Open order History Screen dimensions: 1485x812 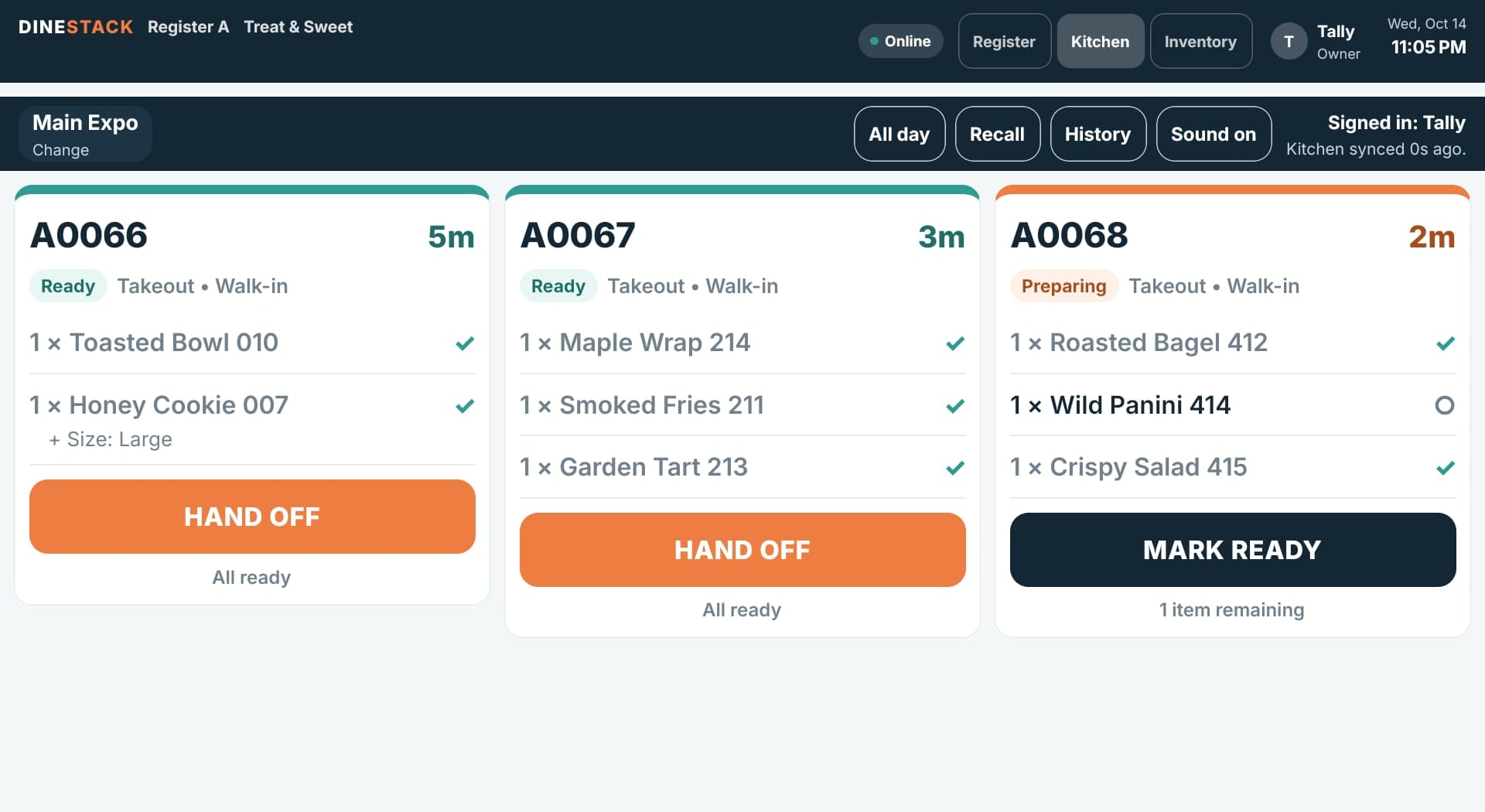(x=1098, y=134)
